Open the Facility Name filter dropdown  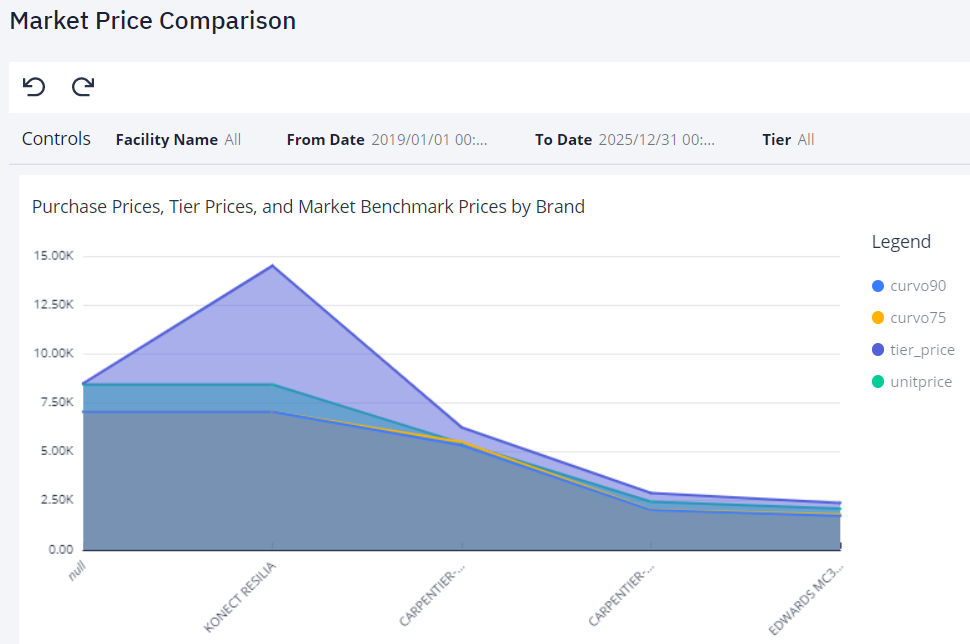pyautogui.click(x=232, y=139)
